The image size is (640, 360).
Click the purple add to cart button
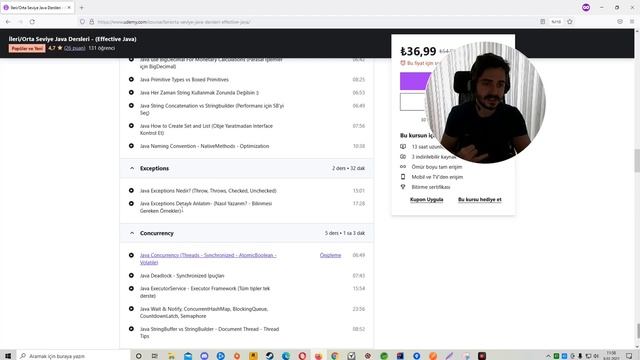415,81
